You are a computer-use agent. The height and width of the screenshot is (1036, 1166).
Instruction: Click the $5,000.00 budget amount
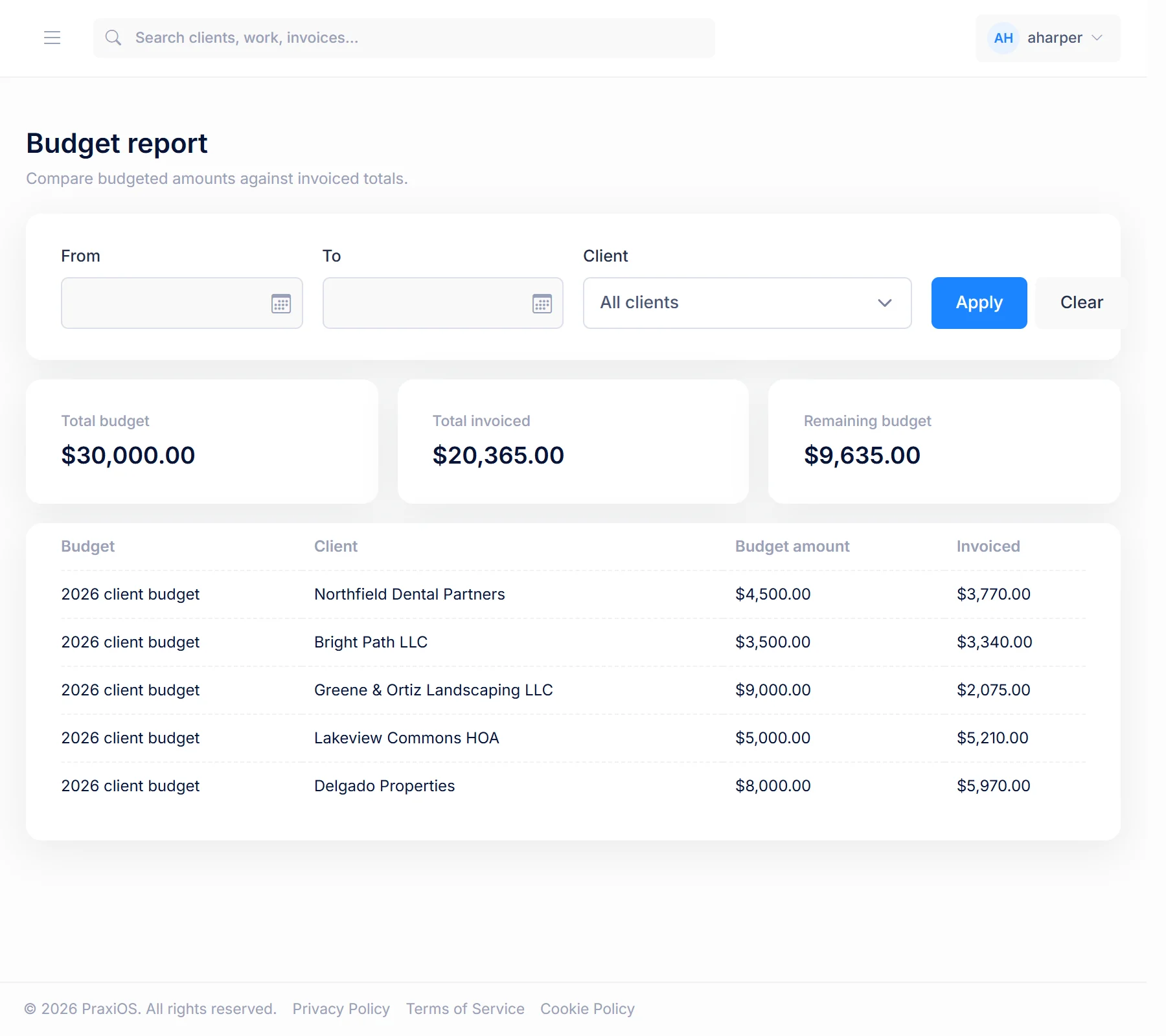pyautogui.click(x=773, y=738)
